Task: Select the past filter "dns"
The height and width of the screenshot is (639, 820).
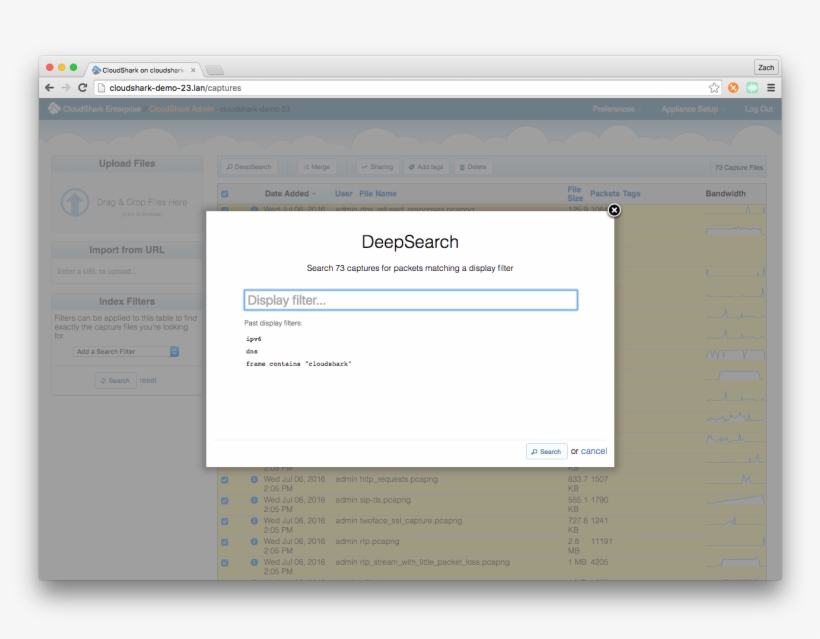Action: 252,352
